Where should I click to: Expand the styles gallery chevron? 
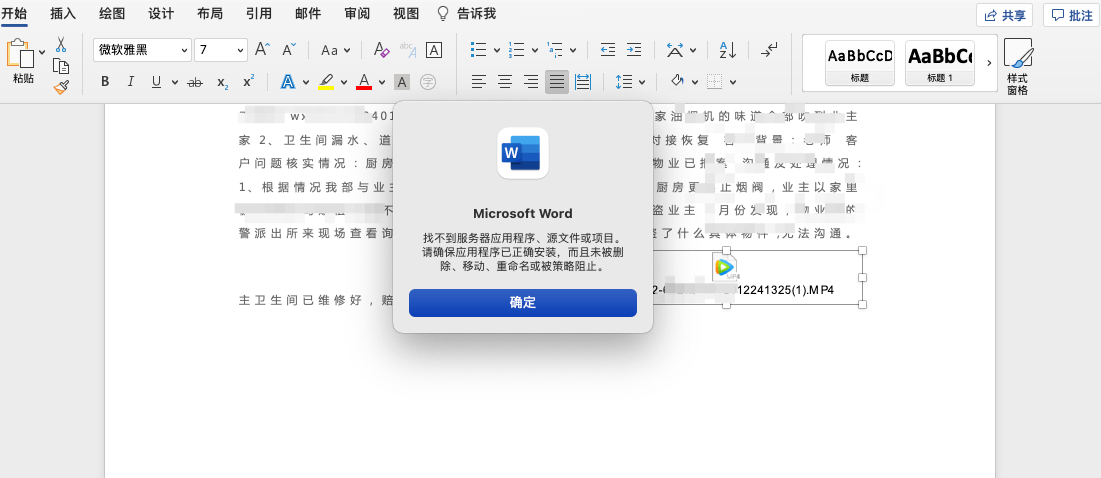(x=989, y=63)
